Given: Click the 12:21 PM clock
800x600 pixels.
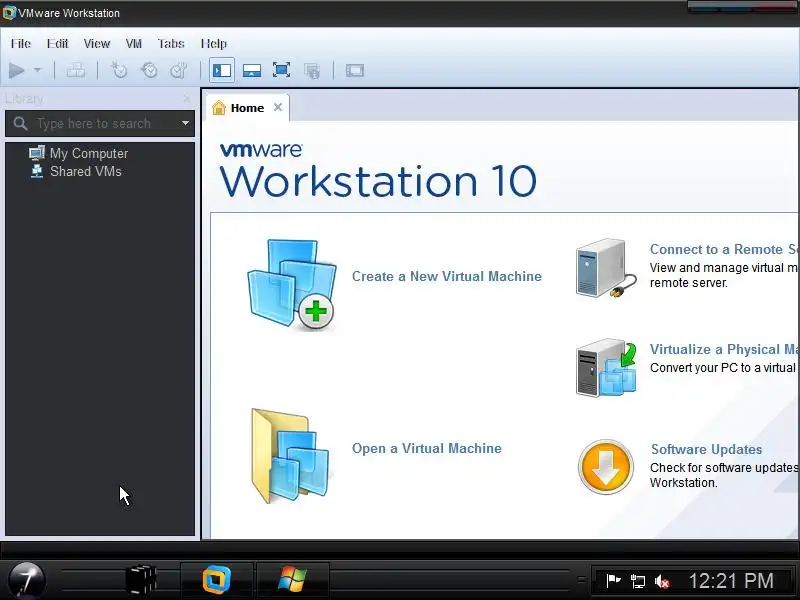Looking at the screenshot, I should 731,581.
